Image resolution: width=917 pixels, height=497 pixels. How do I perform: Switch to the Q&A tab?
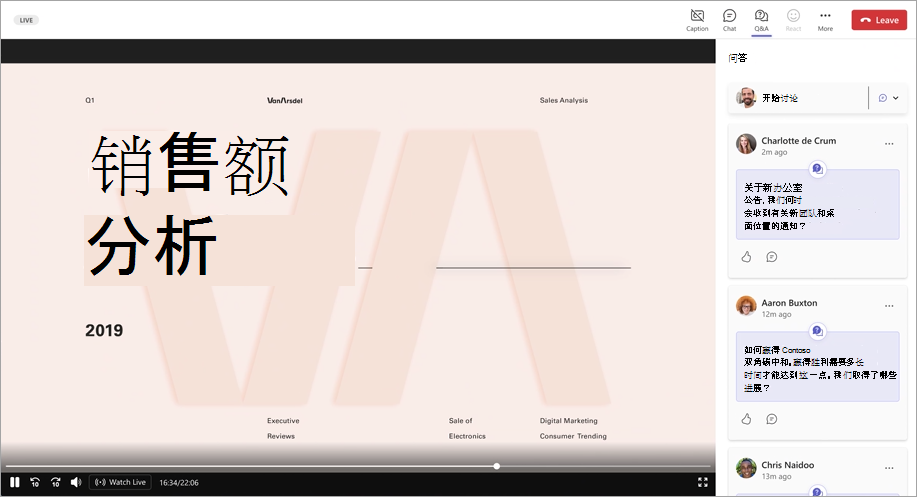761,20
